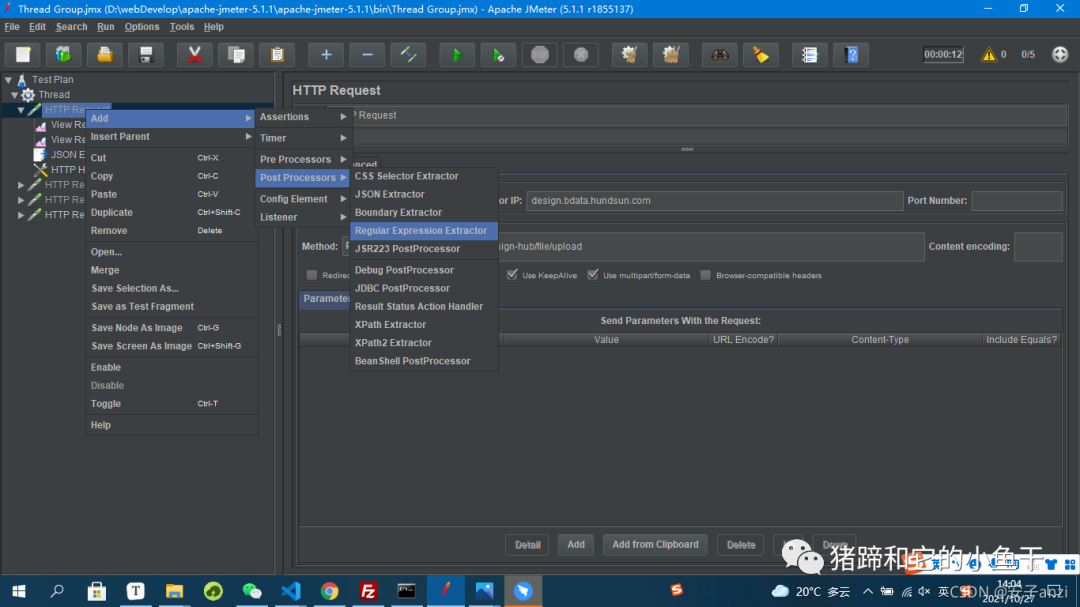The height and width of the screenshot is (607, 1080).
Task: Save the test plan via toolbar
Action: click(x=145, y=54)
